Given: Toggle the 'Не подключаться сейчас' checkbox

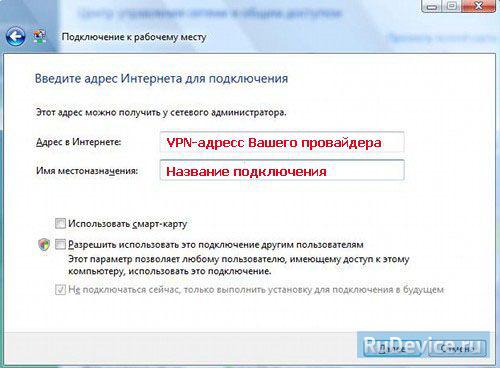Looking at the screenshot, I should pos(60,289).
